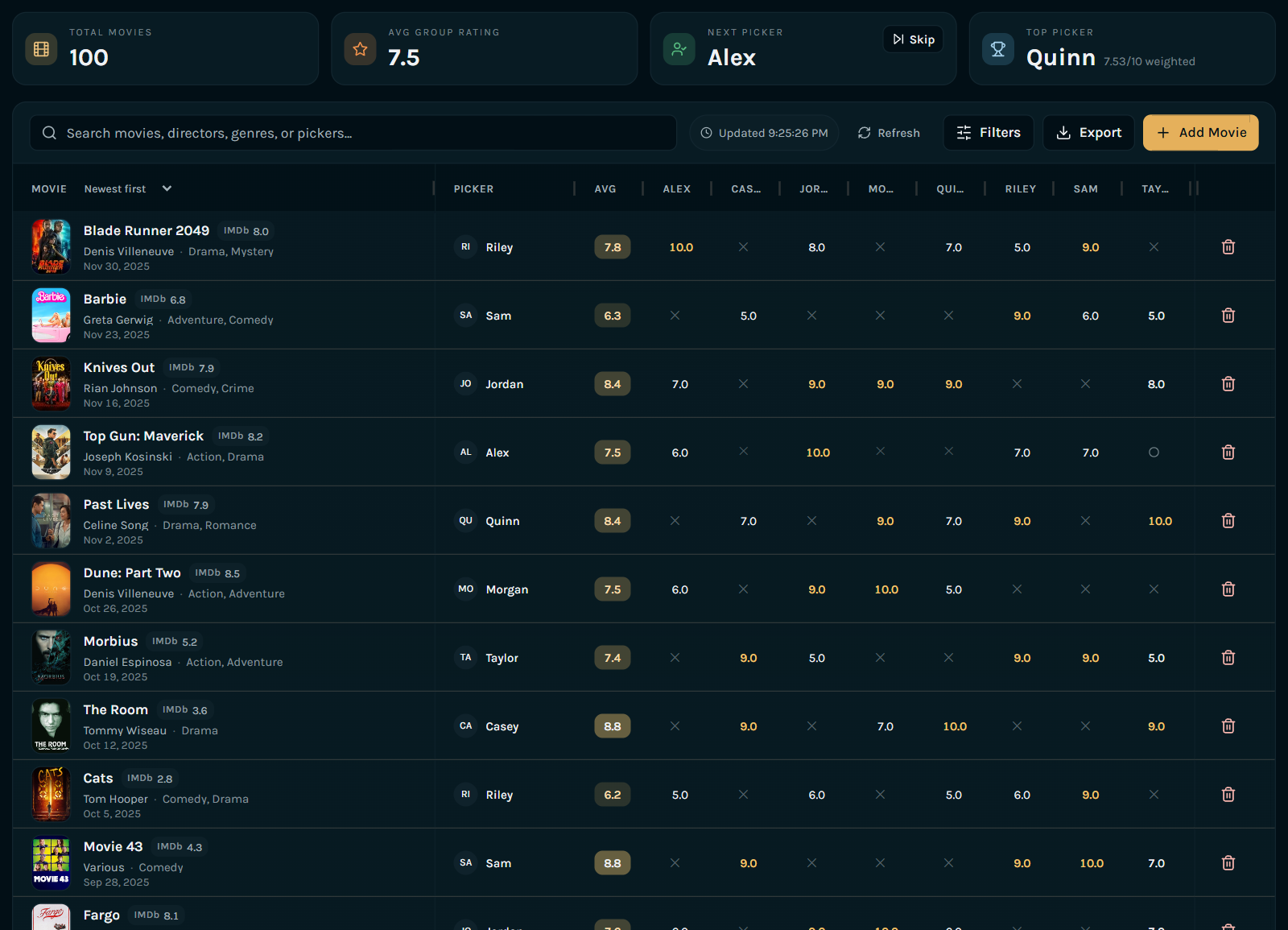Click Sam's 10.0 rating for Movie 43
Screen dimensions: 1288x930
(1092, 863)
